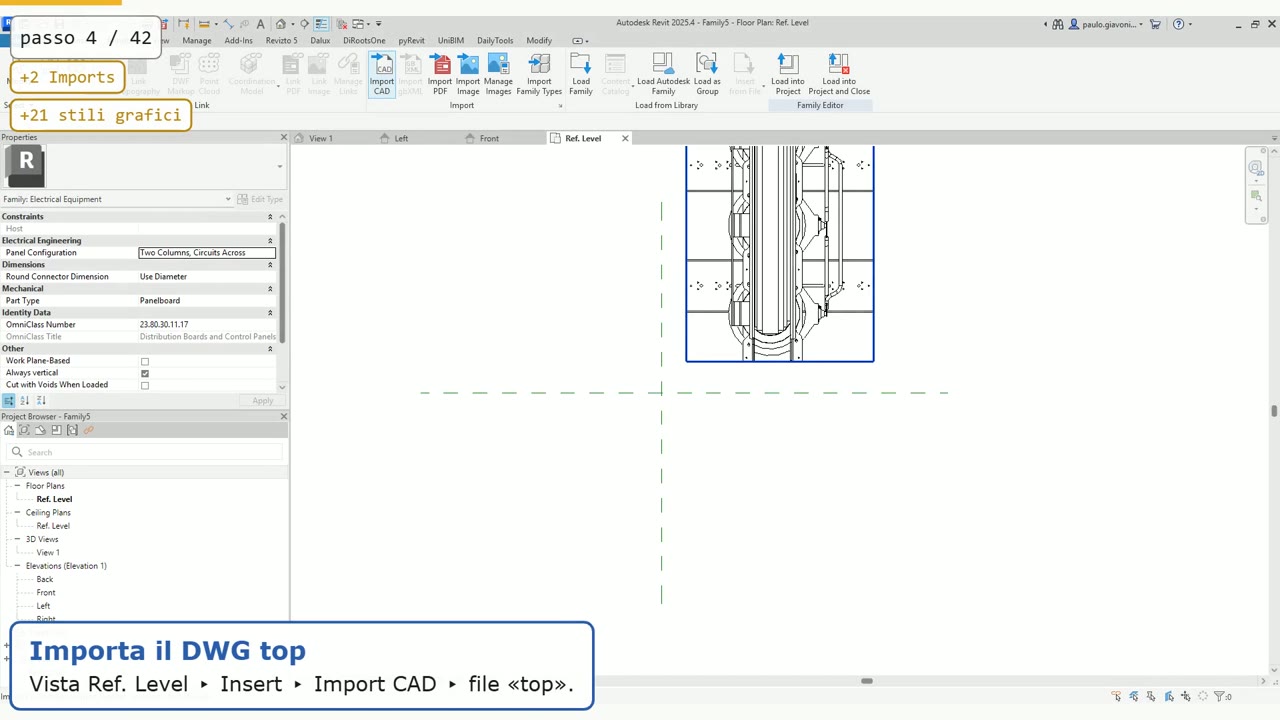Collapse the Electrical Engineering property group
Viewport: 1280px width, 720px height.
[270, 241]
